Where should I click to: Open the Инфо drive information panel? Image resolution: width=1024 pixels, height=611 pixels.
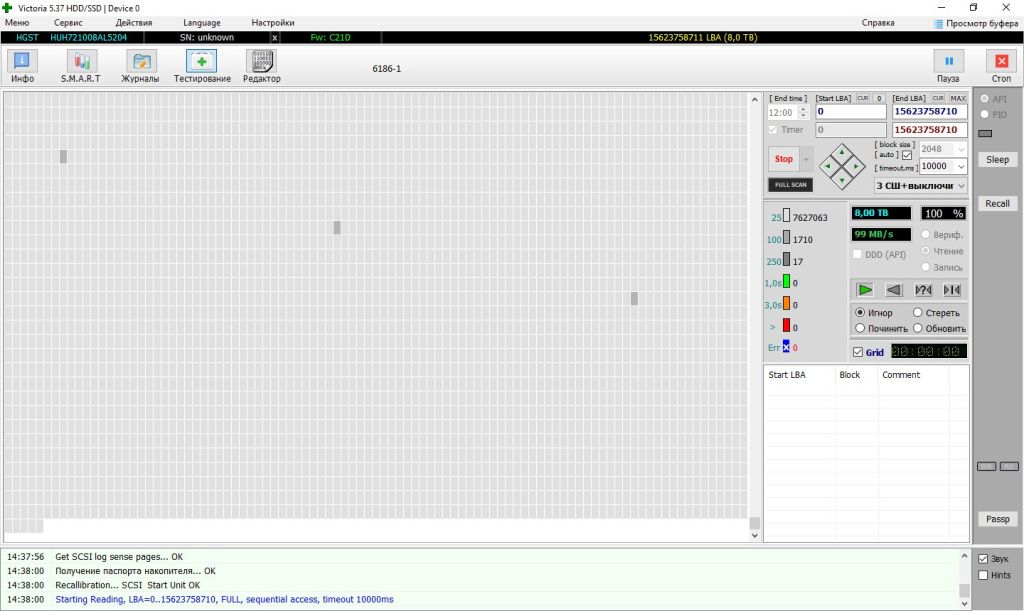coord(22,67)
